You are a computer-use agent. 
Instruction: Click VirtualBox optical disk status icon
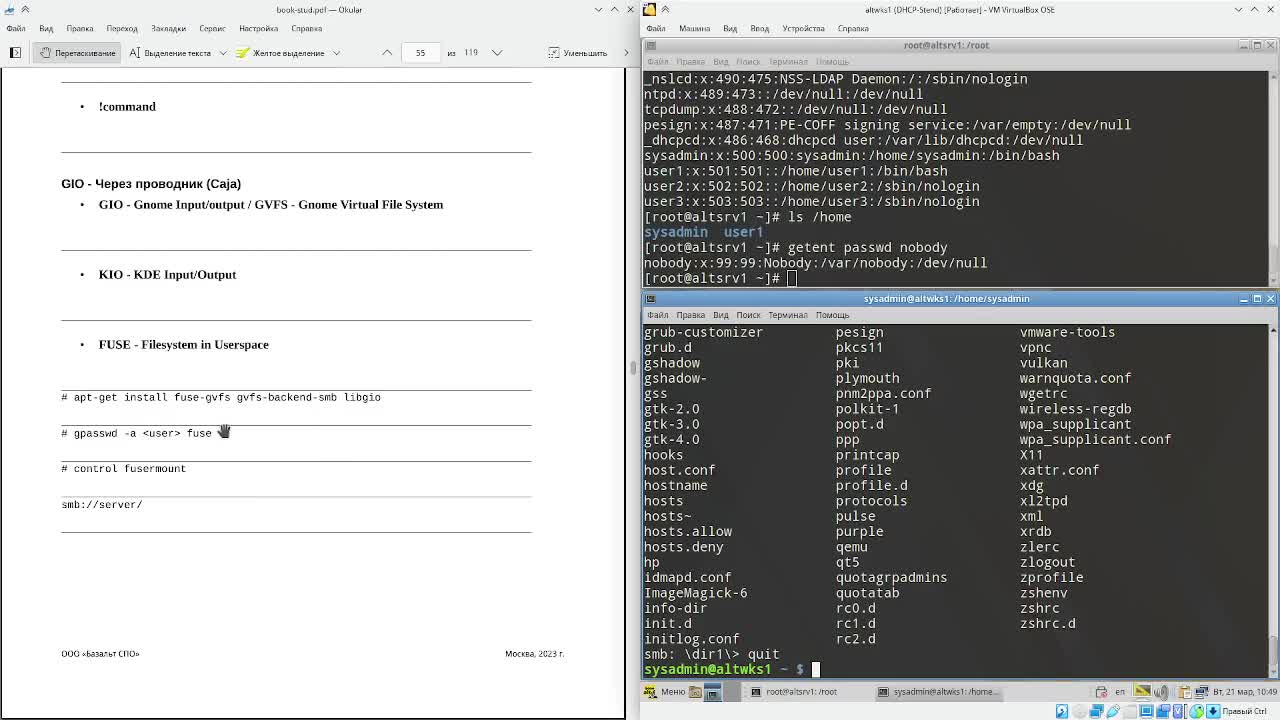pos(1079,711)
